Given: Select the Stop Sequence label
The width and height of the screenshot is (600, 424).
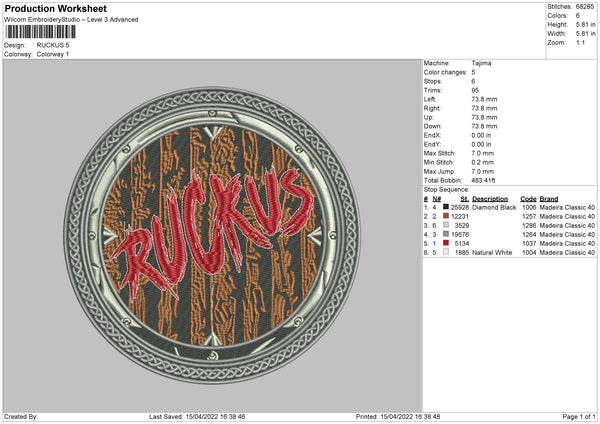Looking at the screenshot, I should pyautogui.click(x=446, y=188).
